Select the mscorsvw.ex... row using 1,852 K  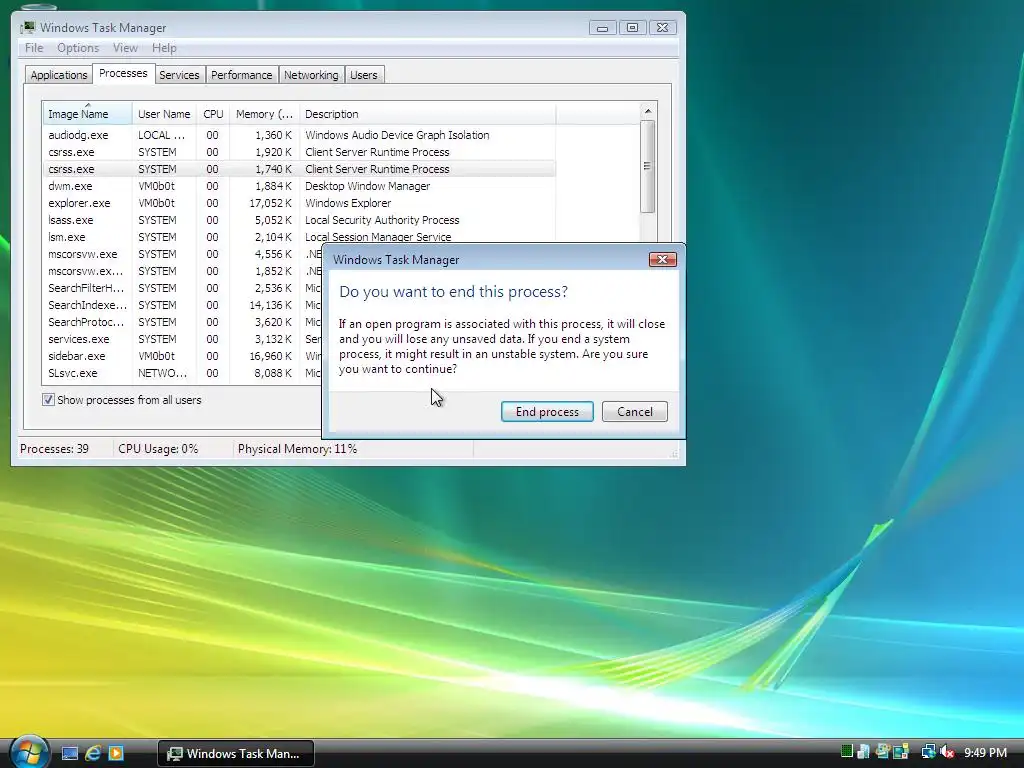(x=182, y=271)
